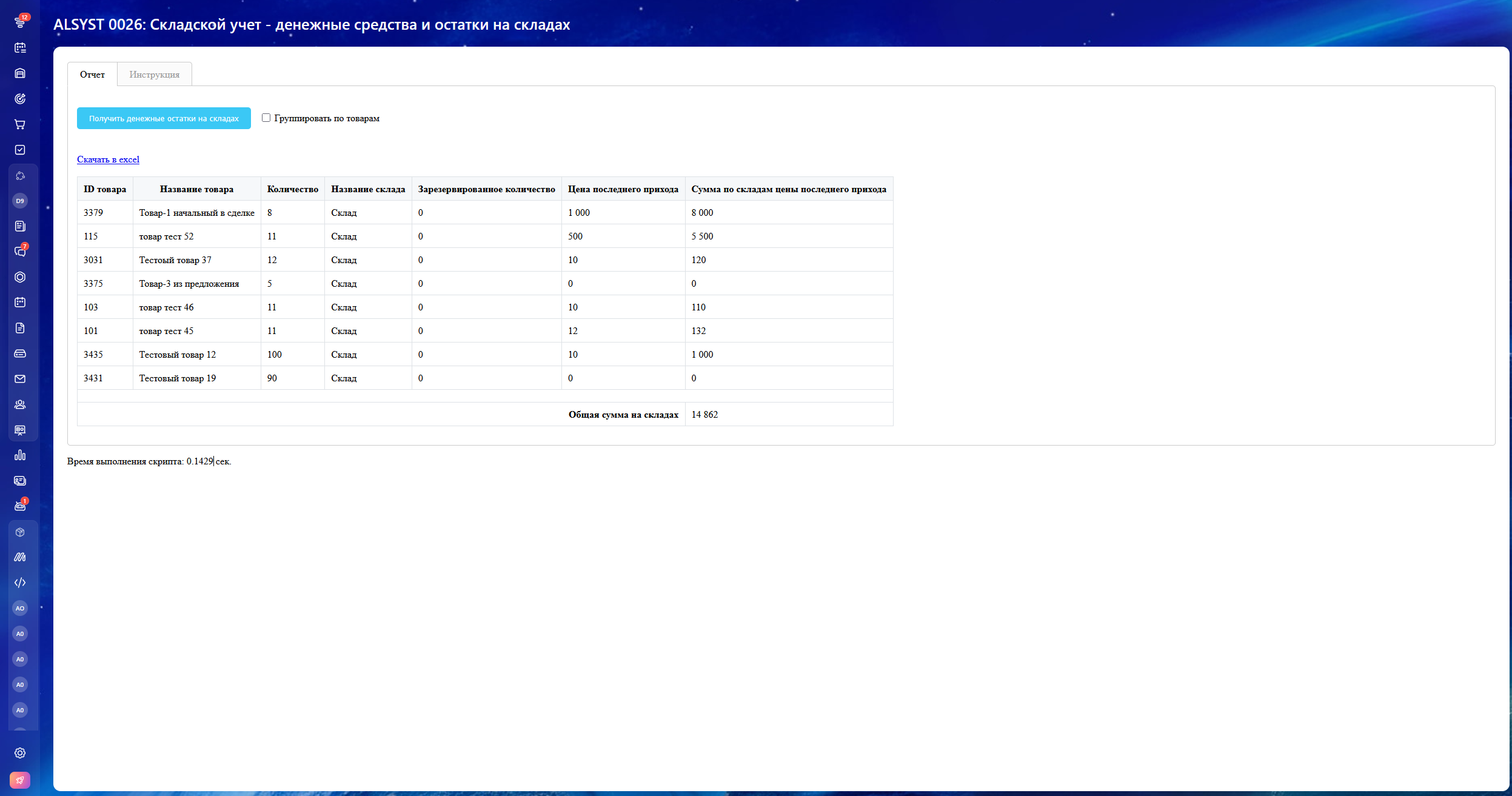The width and height of the screenshot is (1512, 796).
Task: Open the warehouse building sidebar icon
Action: click(x=20, y=73)
